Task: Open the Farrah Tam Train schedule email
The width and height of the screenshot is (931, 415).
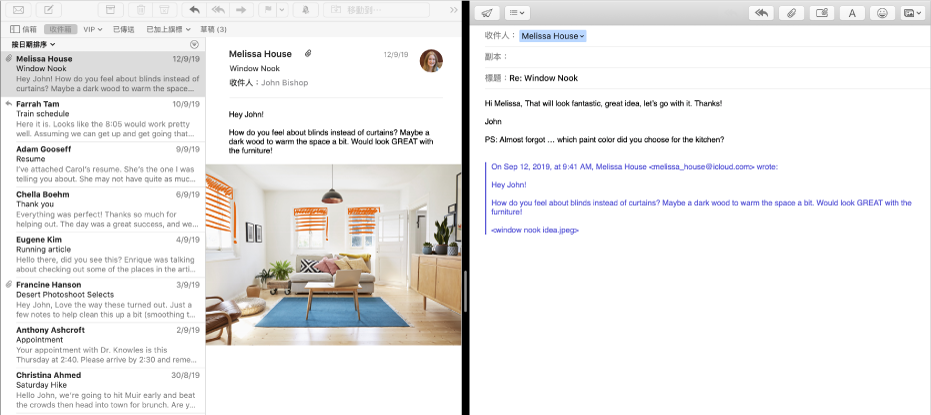Action: pos(103,119)
